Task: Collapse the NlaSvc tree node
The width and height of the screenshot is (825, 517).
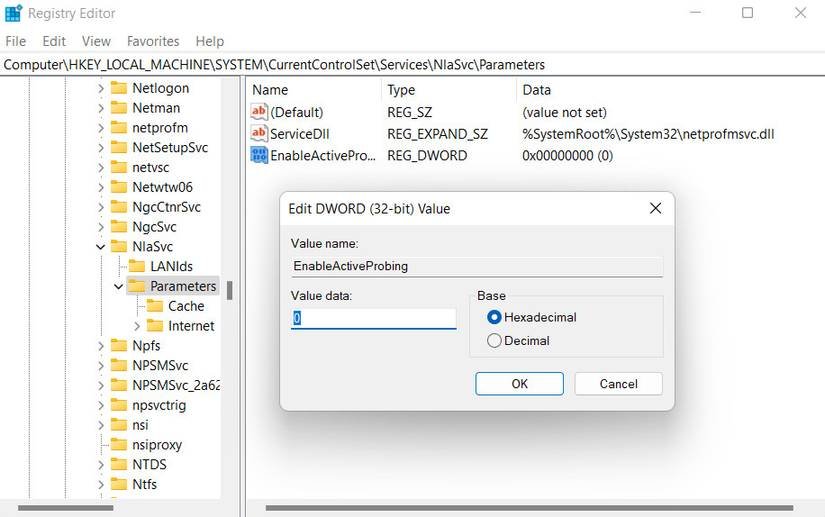Action: tap(100, 246)
